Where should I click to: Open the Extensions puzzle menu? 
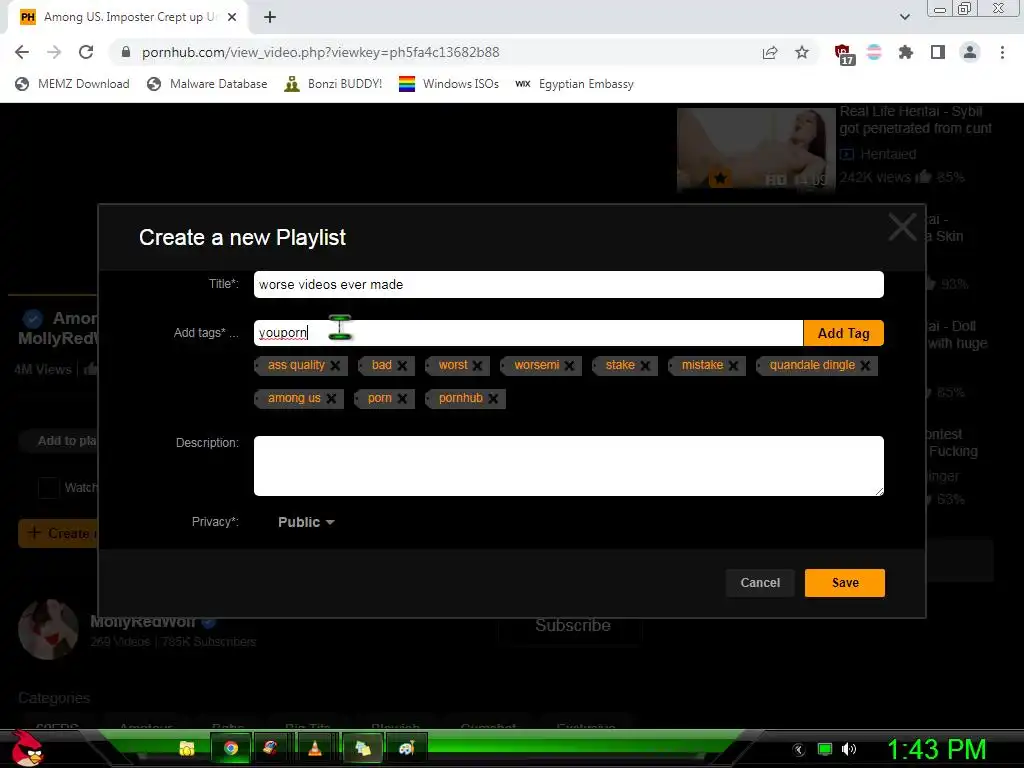click(906, 52)
